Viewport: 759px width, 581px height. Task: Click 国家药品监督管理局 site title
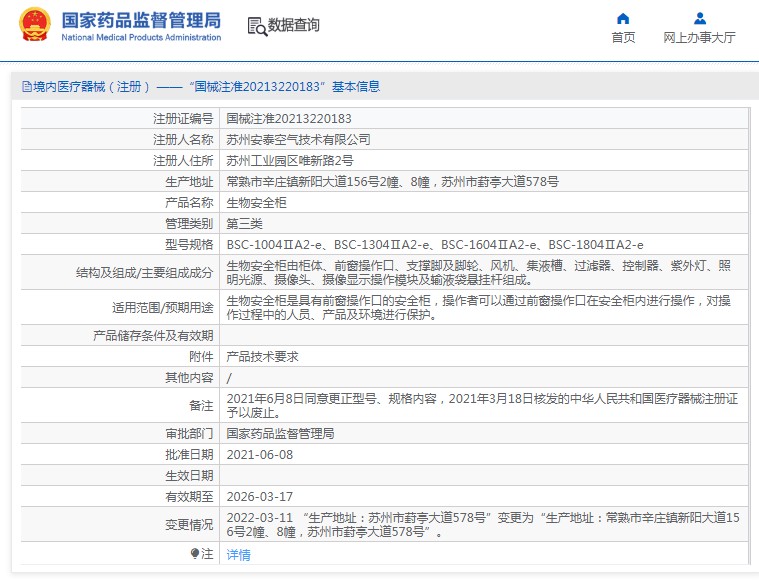tap(141, 20)
